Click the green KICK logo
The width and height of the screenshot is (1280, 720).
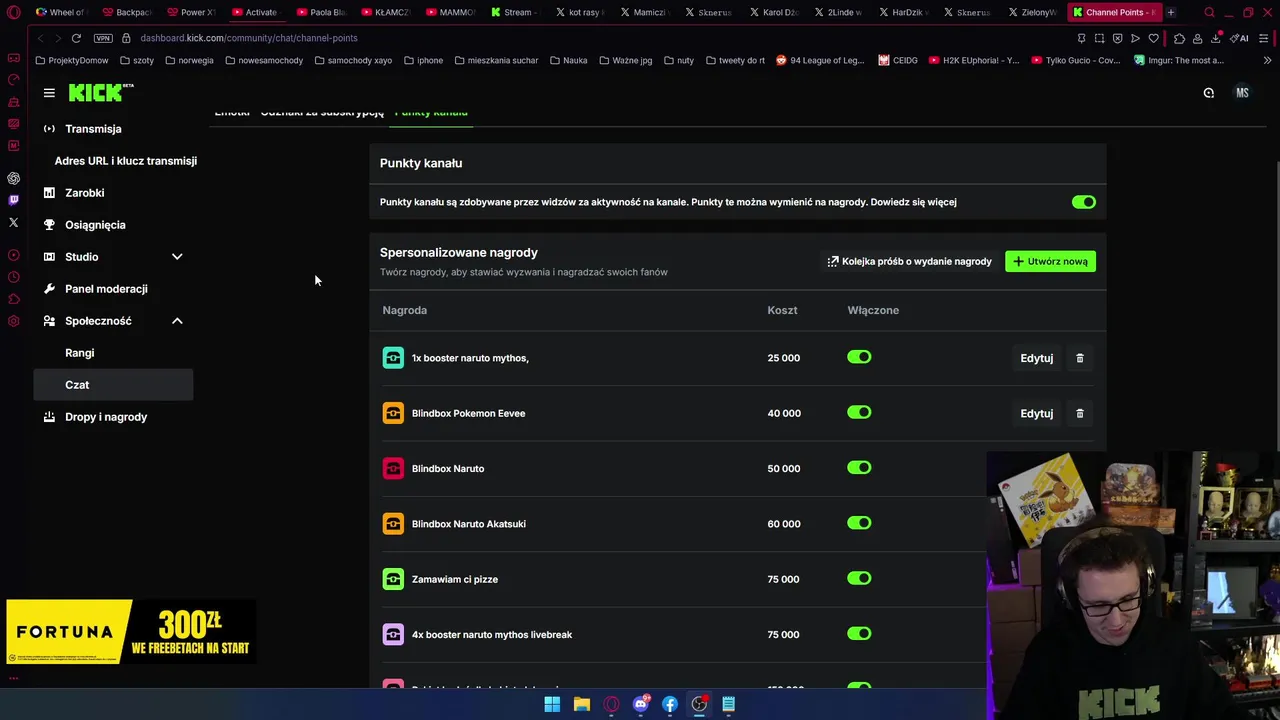[x=100, y=92]
